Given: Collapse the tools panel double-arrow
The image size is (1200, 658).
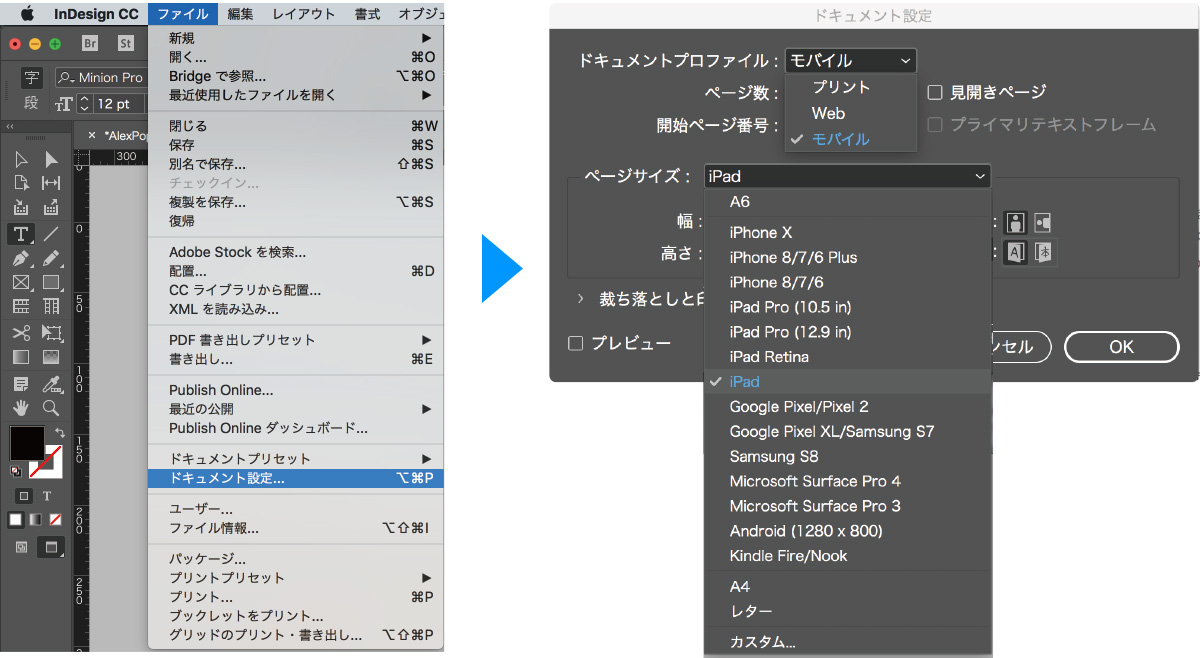Looking at the screenshot, I should click(10, 126).
